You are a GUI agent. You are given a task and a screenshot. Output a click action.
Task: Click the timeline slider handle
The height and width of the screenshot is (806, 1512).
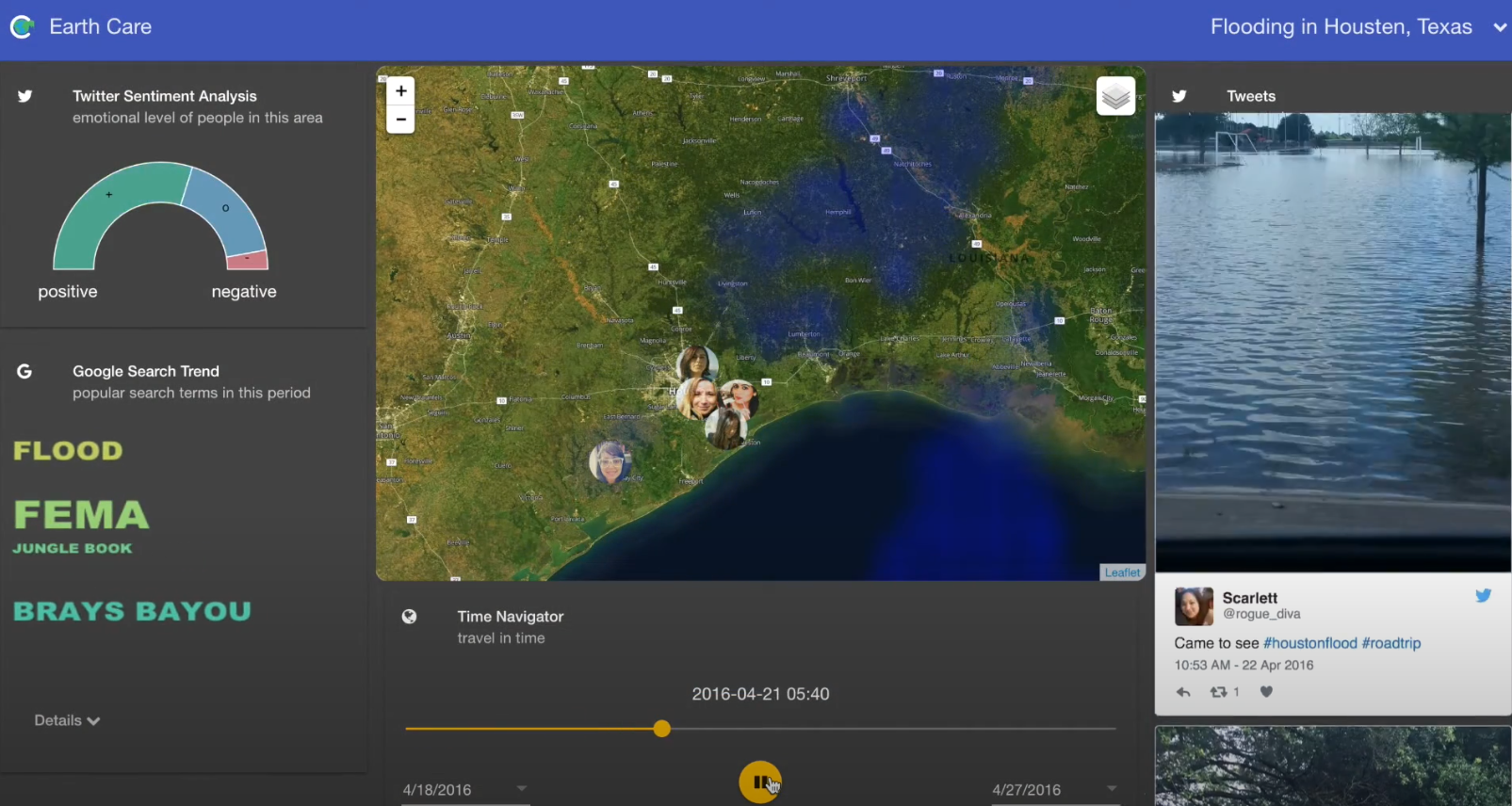[662, 729]
